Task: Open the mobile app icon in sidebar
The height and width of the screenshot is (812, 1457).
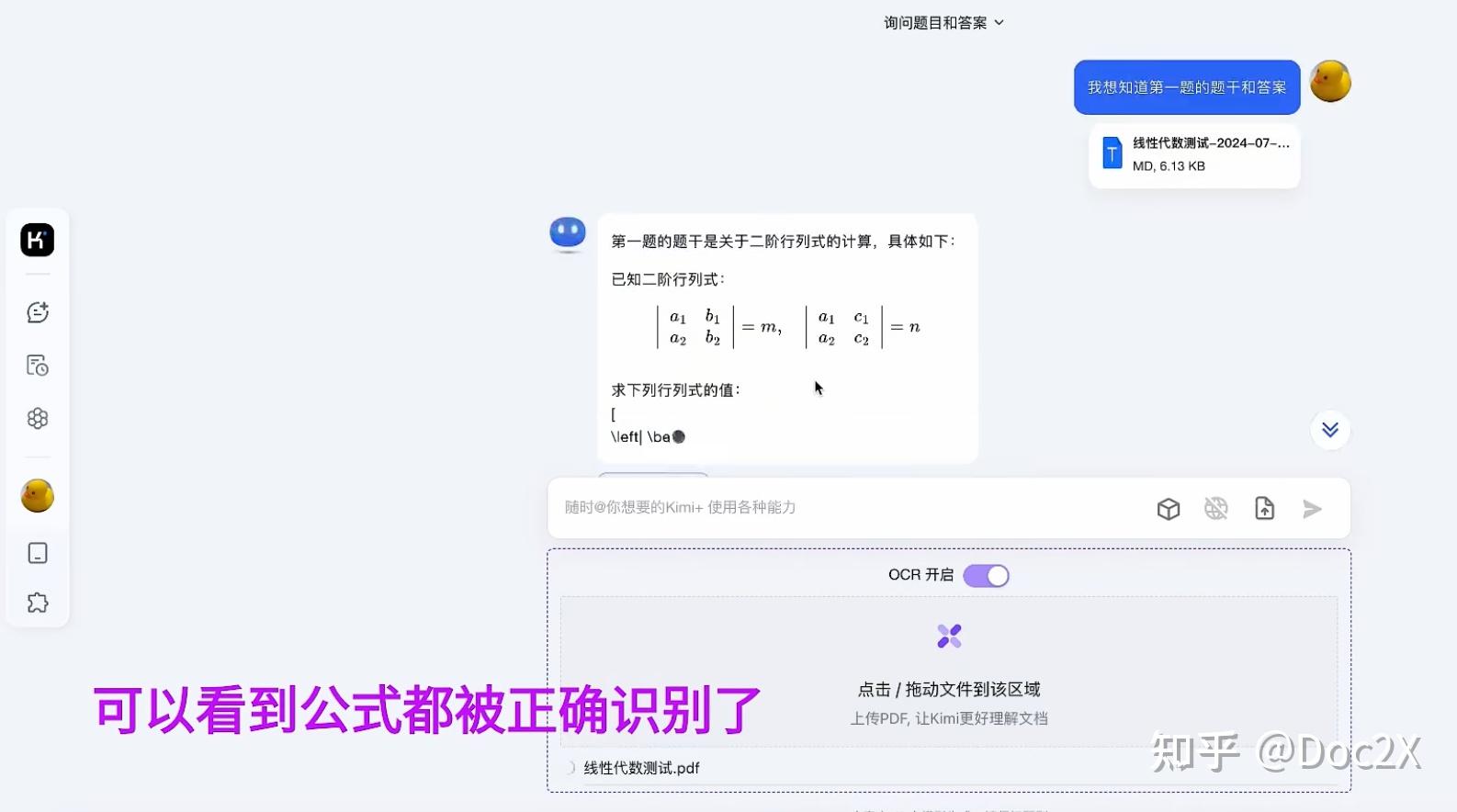Action: [38, 553]
